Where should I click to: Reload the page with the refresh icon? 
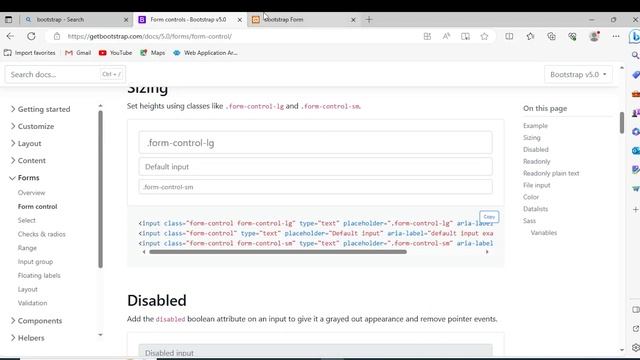coord(31,36)
